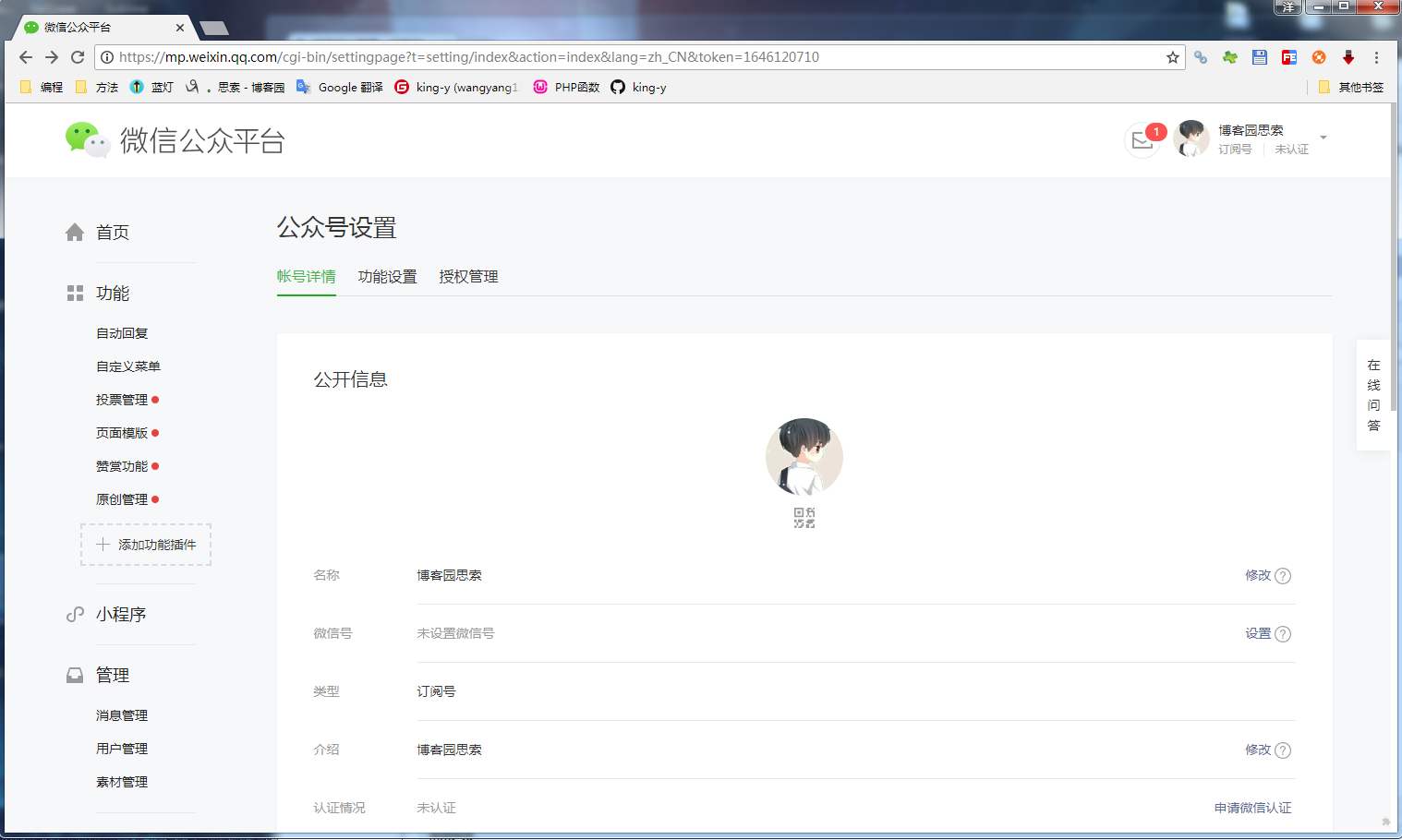The height and width of the screenshot is (840, 1402).
Task: Open 自动回复 in the sidebar
Action: [122, 333]
